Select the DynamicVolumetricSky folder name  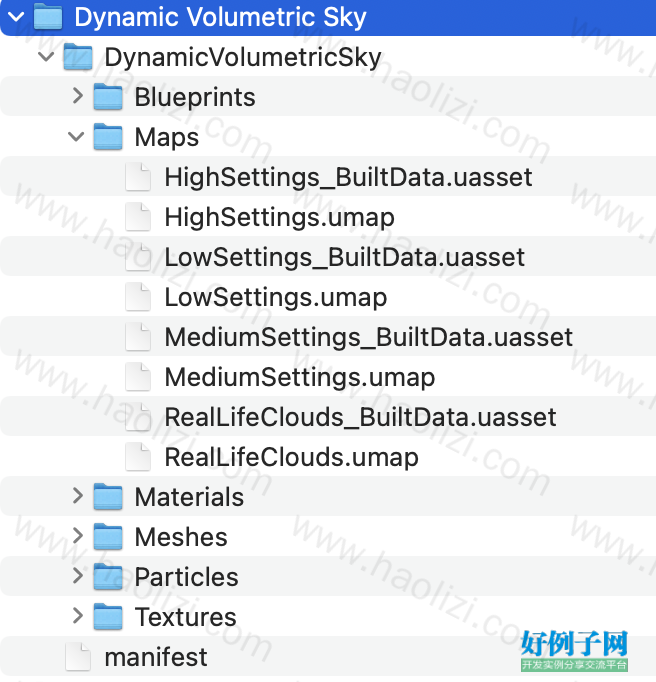tap(243, 57)
